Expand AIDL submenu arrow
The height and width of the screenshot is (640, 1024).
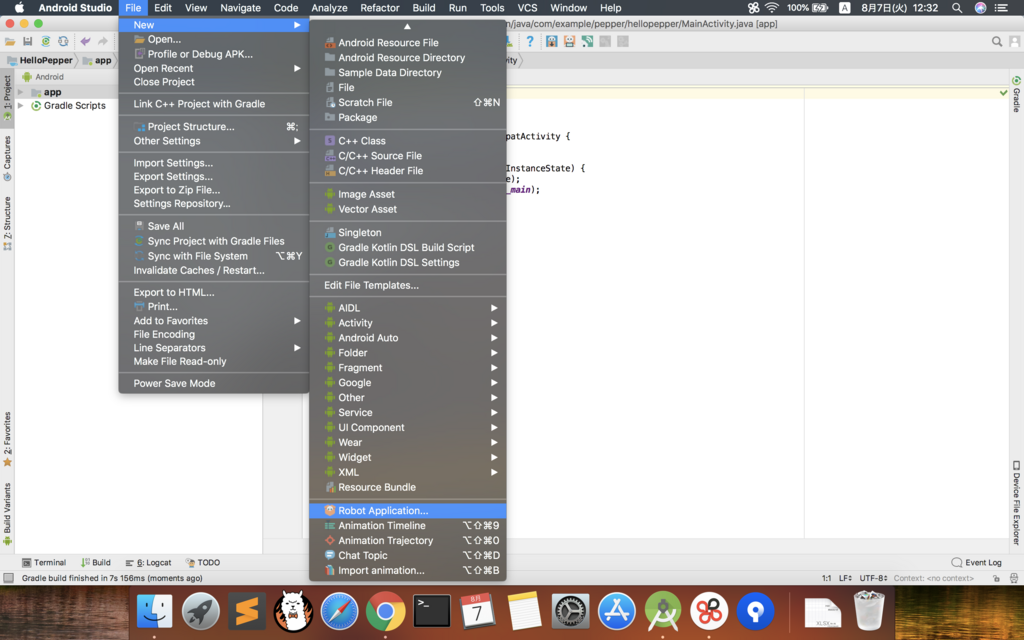click(494, 308)
